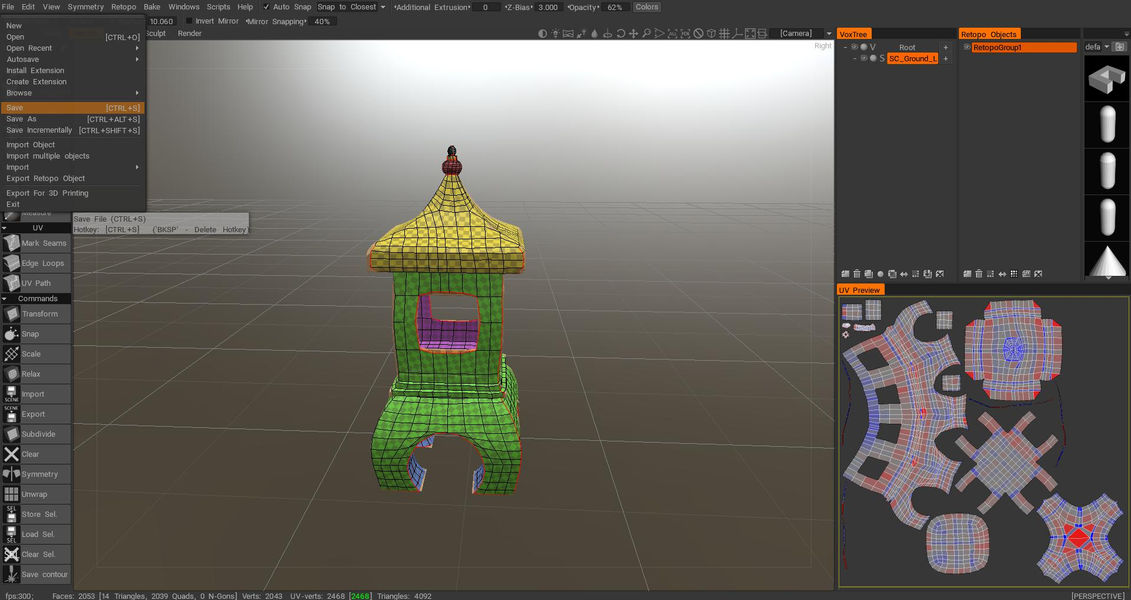Click the Colors button
Image resolution: width=1131 pixels, height=600 pixels.
tap(647, 6)
